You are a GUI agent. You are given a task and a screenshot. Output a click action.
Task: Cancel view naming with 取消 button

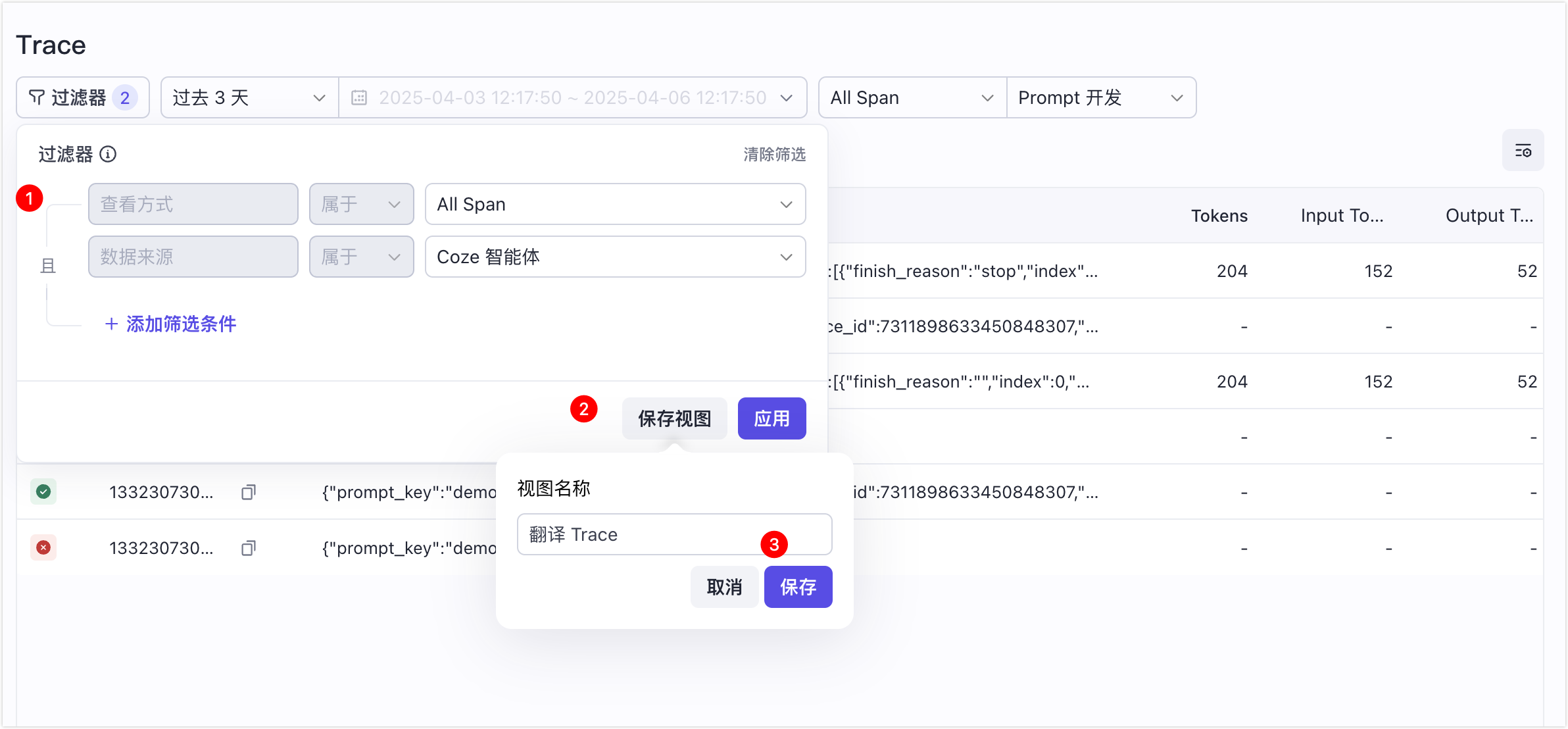[724, 587]
